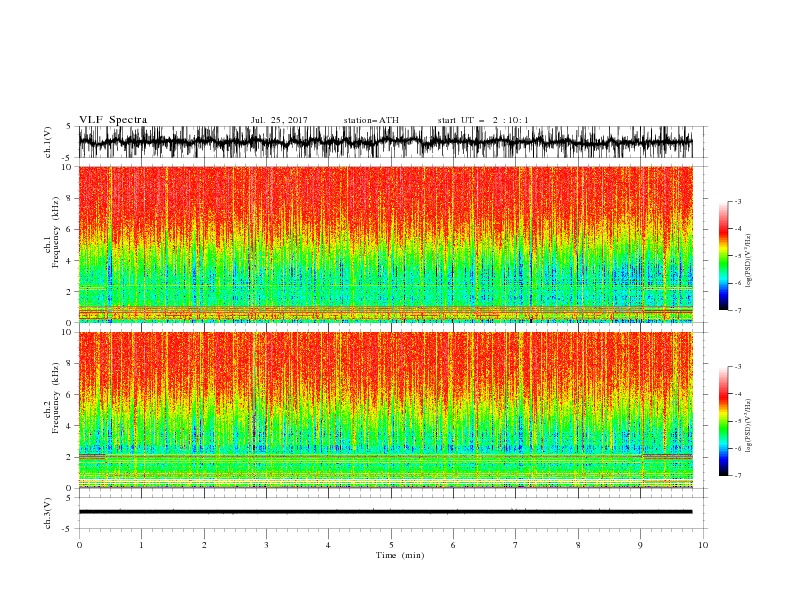Viewport: 792px width, 612px height.
Task: Click the "2" frequency tick on ch.2 spectrogram
Action: (x=70, y=457)
